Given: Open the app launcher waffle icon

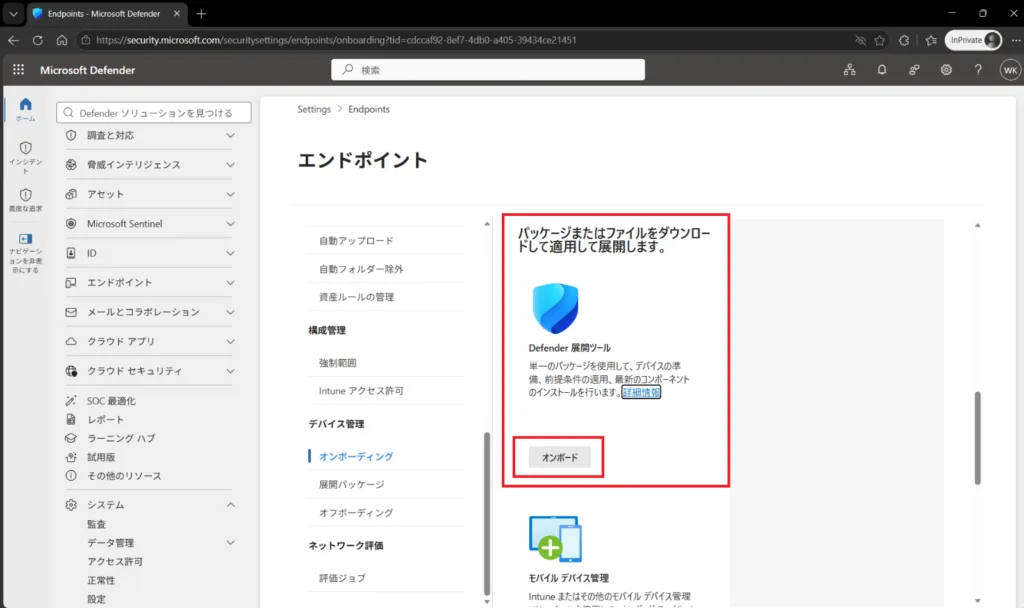Looking at the screenshot, I should tap(18, 69).
